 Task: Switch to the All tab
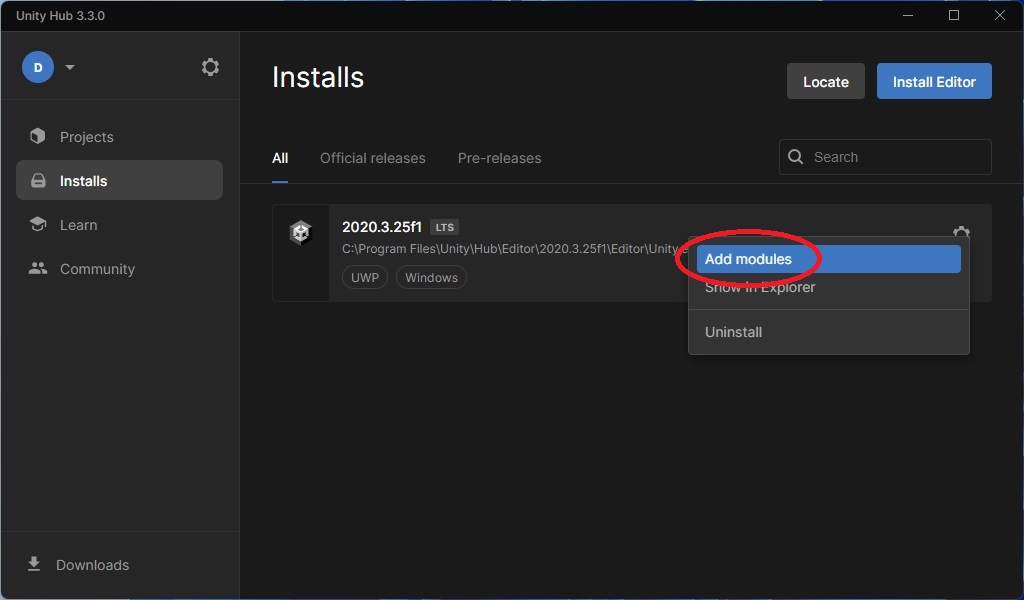pyautogui.click(x=280, y=158)
